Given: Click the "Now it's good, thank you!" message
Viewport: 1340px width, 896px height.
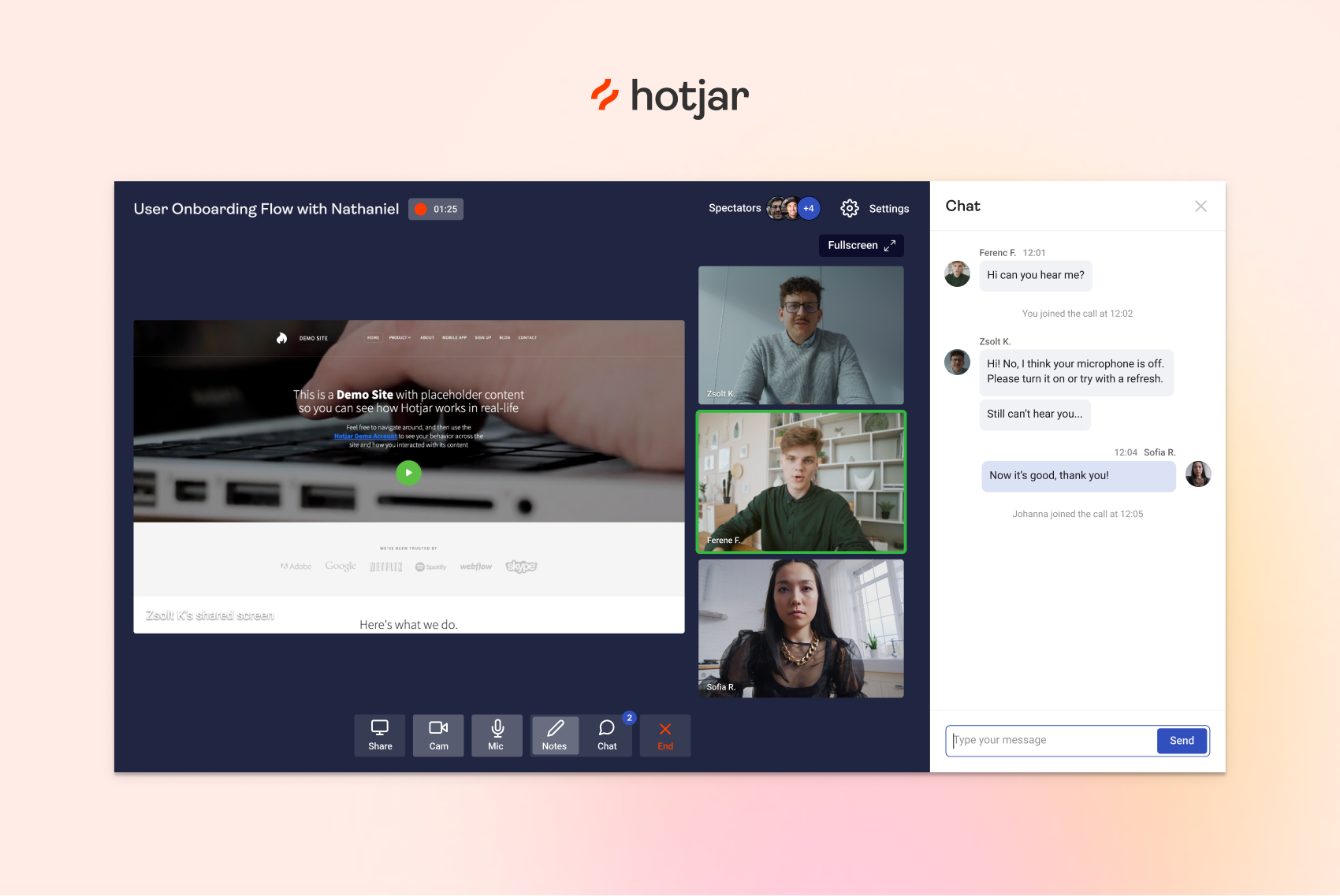Looking at the screenshot, I should point(1078,476).
